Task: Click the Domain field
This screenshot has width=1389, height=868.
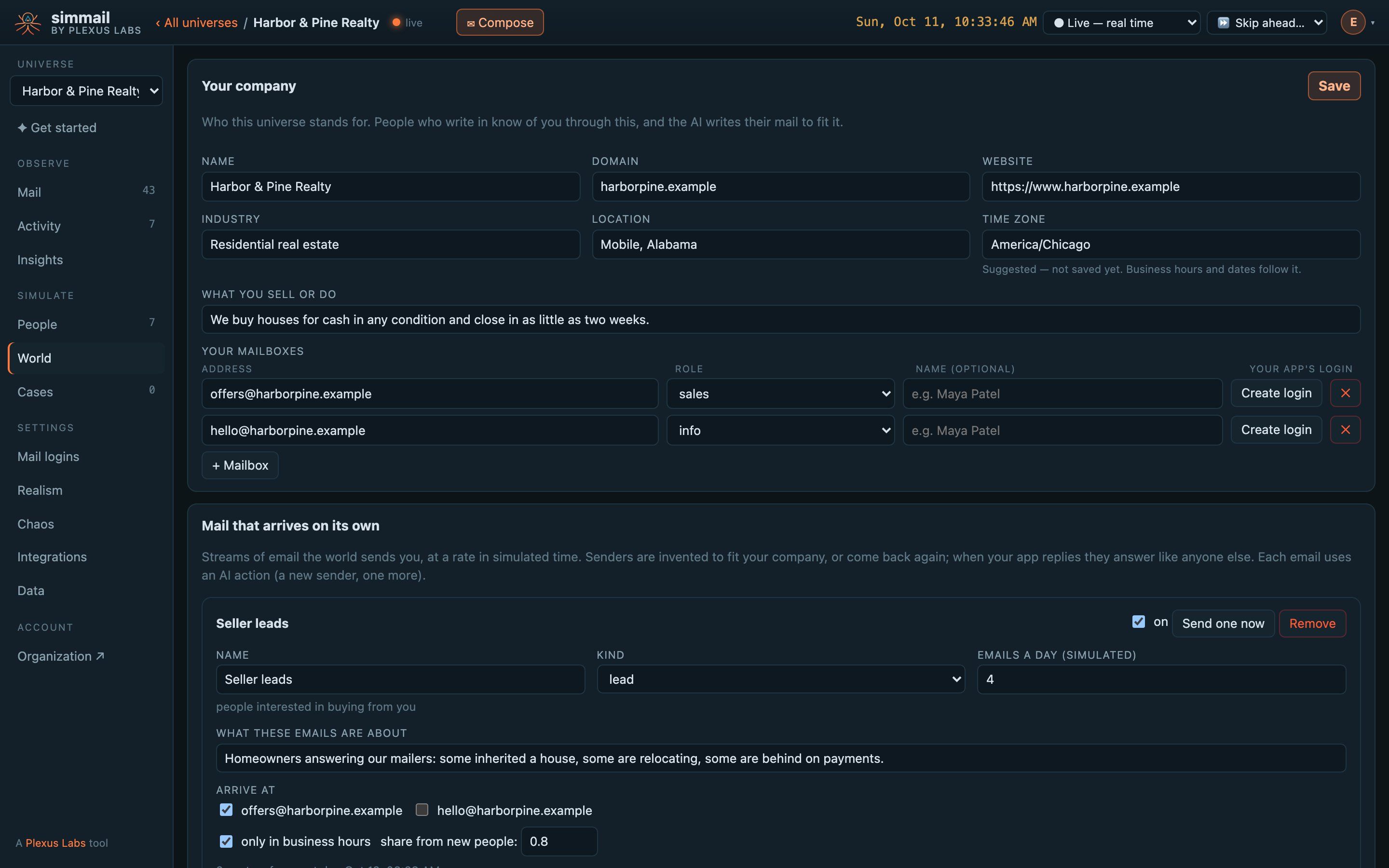Action: pos(781,187)
